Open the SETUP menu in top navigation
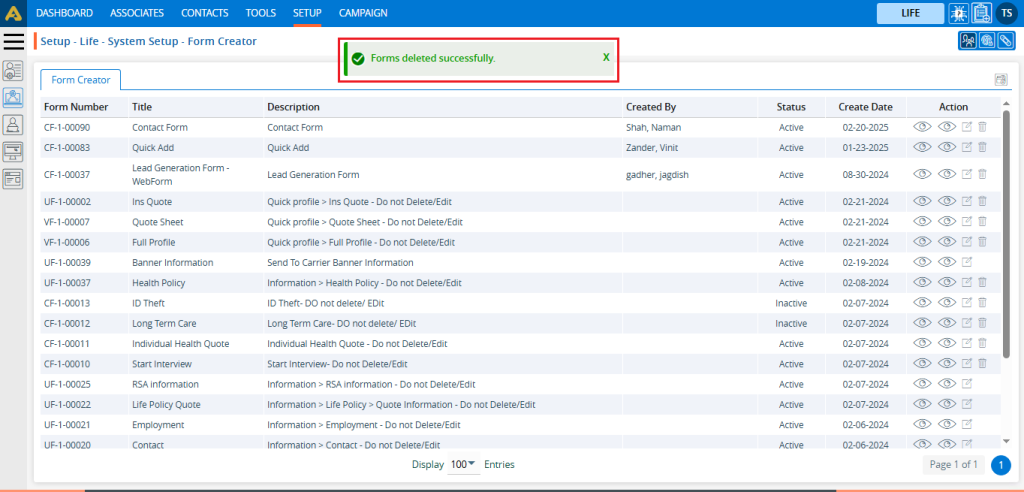Screen dimensions: 1024x492 (x=307, y=13)
